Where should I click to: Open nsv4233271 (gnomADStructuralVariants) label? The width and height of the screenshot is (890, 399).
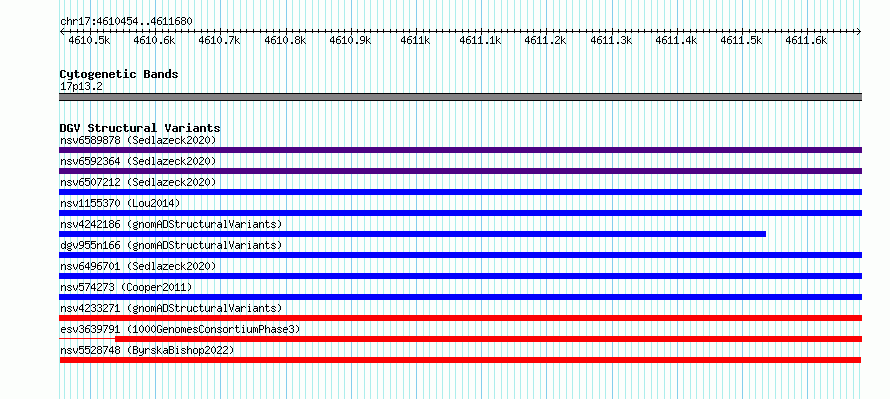coord(171,308)
